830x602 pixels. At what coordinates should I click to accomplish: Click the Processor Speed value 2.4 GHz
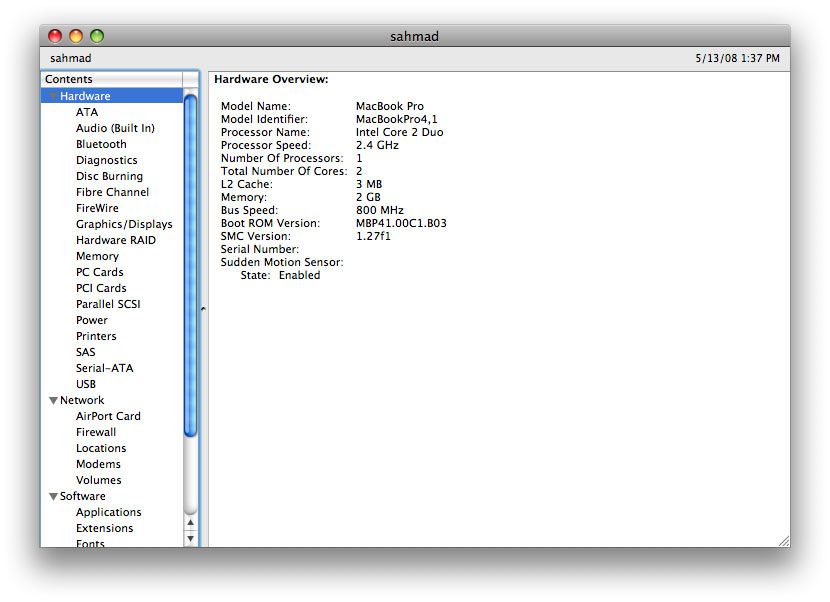[377, 145]
